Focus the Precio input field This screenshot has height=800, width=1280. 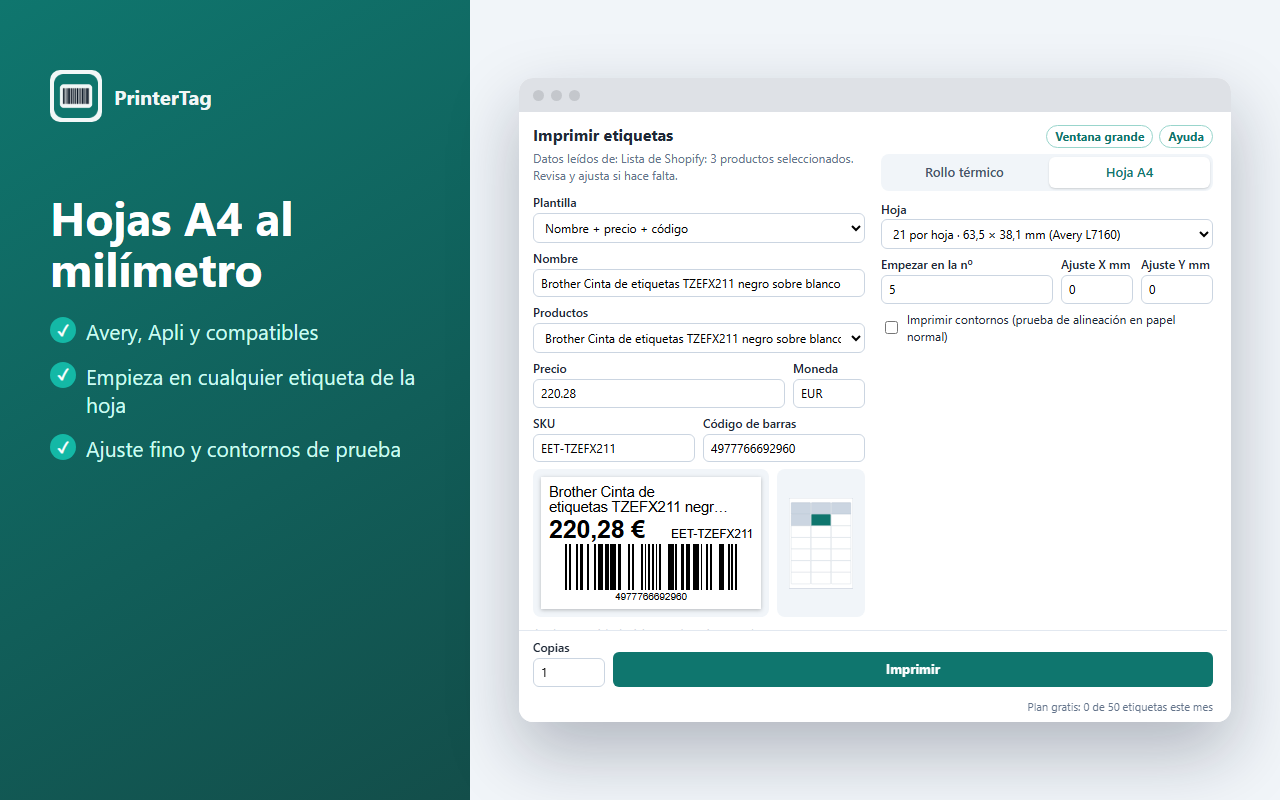pyautogui.click(x=659, y=393)
